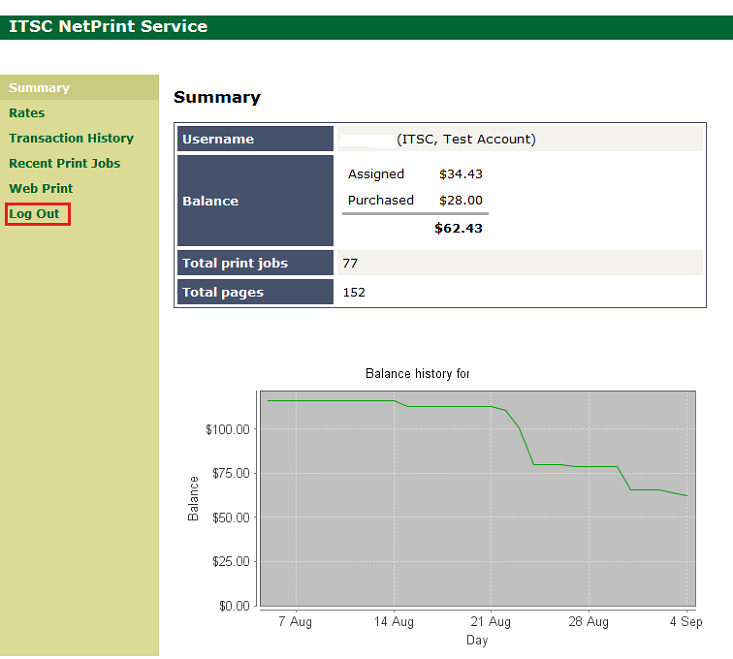
Task: Click the Summary page heading
Action: tap(217, 97)
